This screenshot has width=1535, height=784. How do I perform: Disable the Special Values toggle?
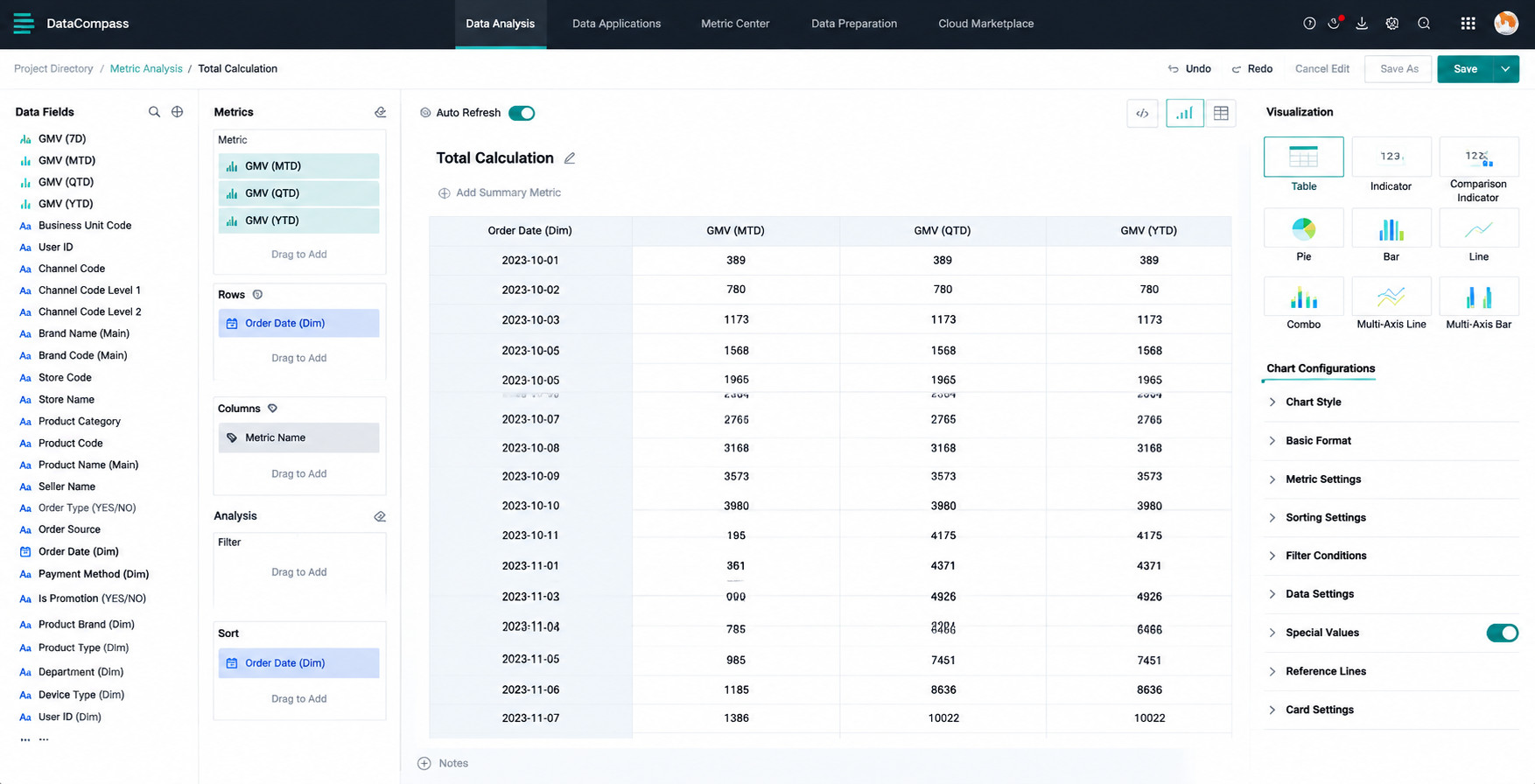(1502, 633)
